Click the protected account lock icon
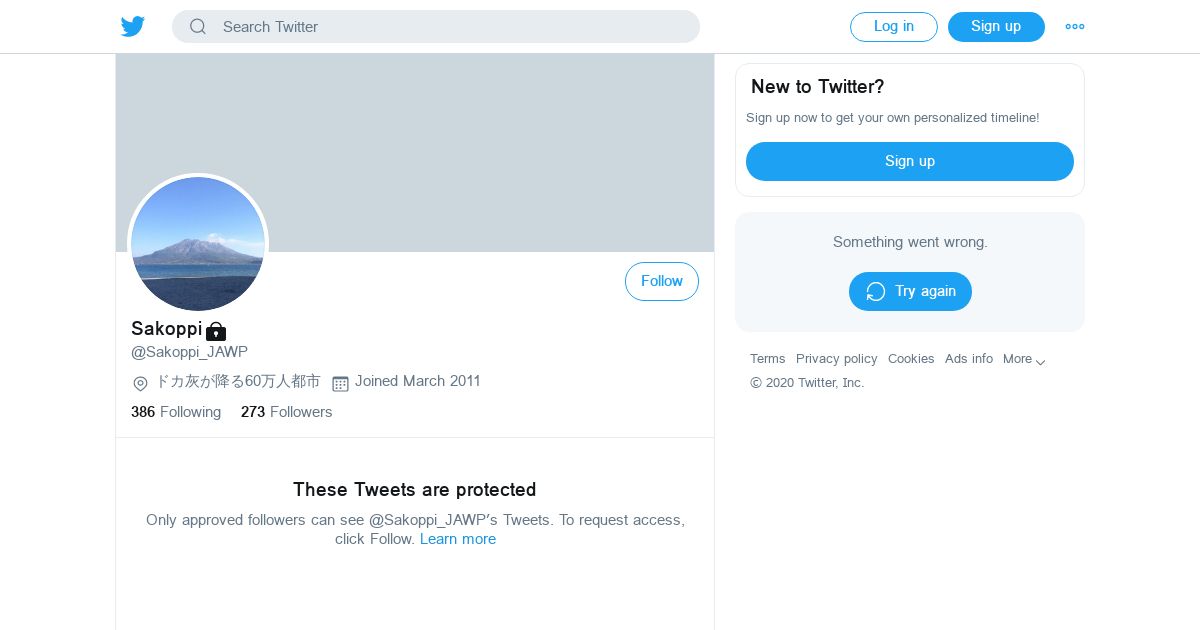The image size is (1200, 630). pyautogui.click(x=216, y=331)
